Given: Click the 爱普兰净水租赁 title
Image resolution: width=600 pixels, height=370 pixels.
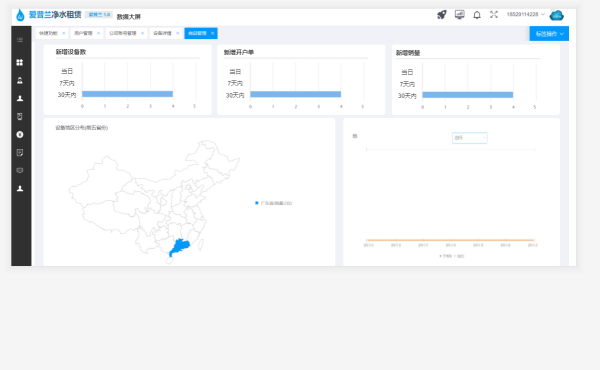Looking at the screenshot, I should point(55,15).
